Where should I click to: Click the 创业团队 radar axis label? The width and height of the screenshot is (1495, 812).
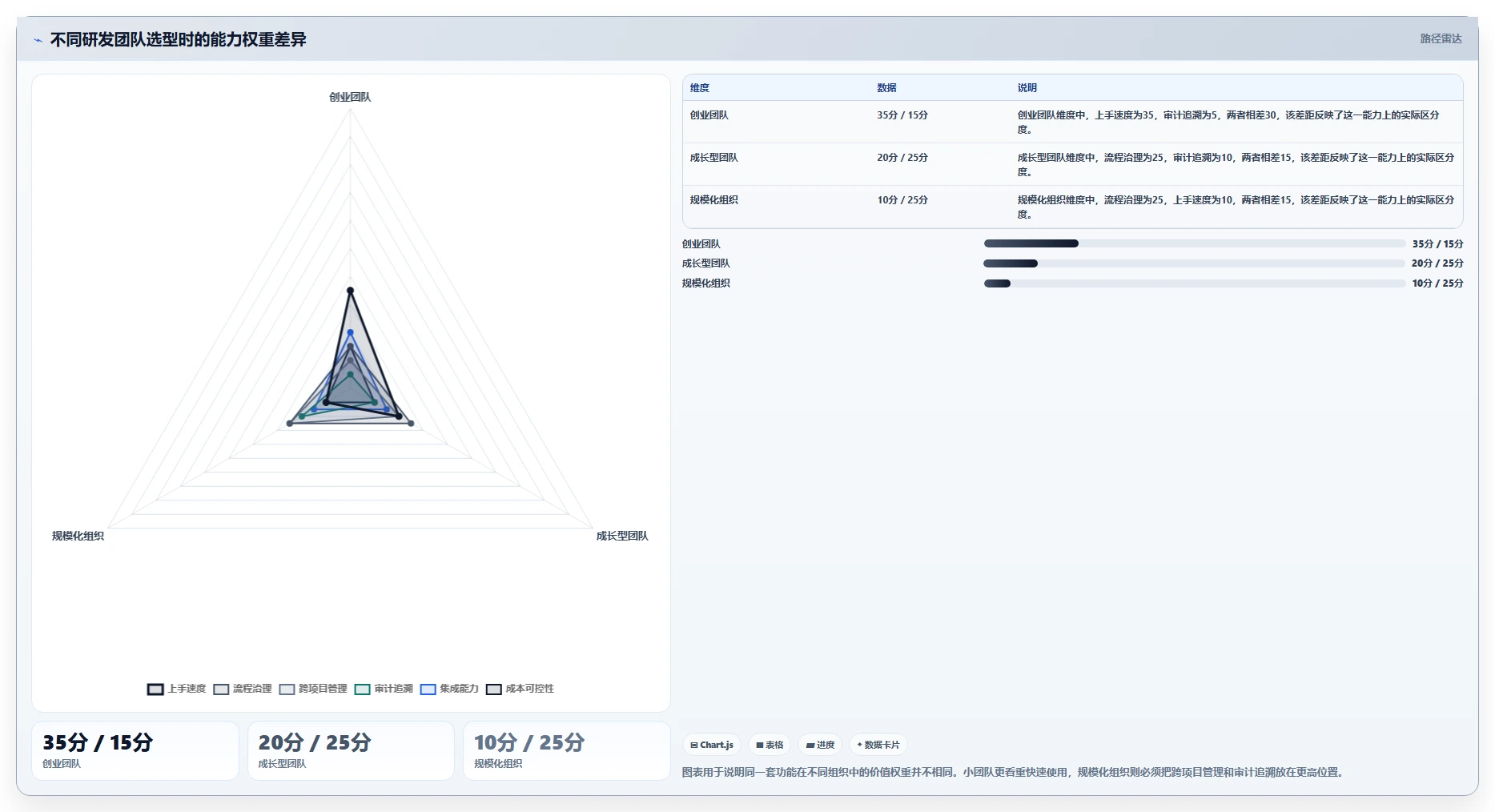pyautogui.click(x=350, y=97)
